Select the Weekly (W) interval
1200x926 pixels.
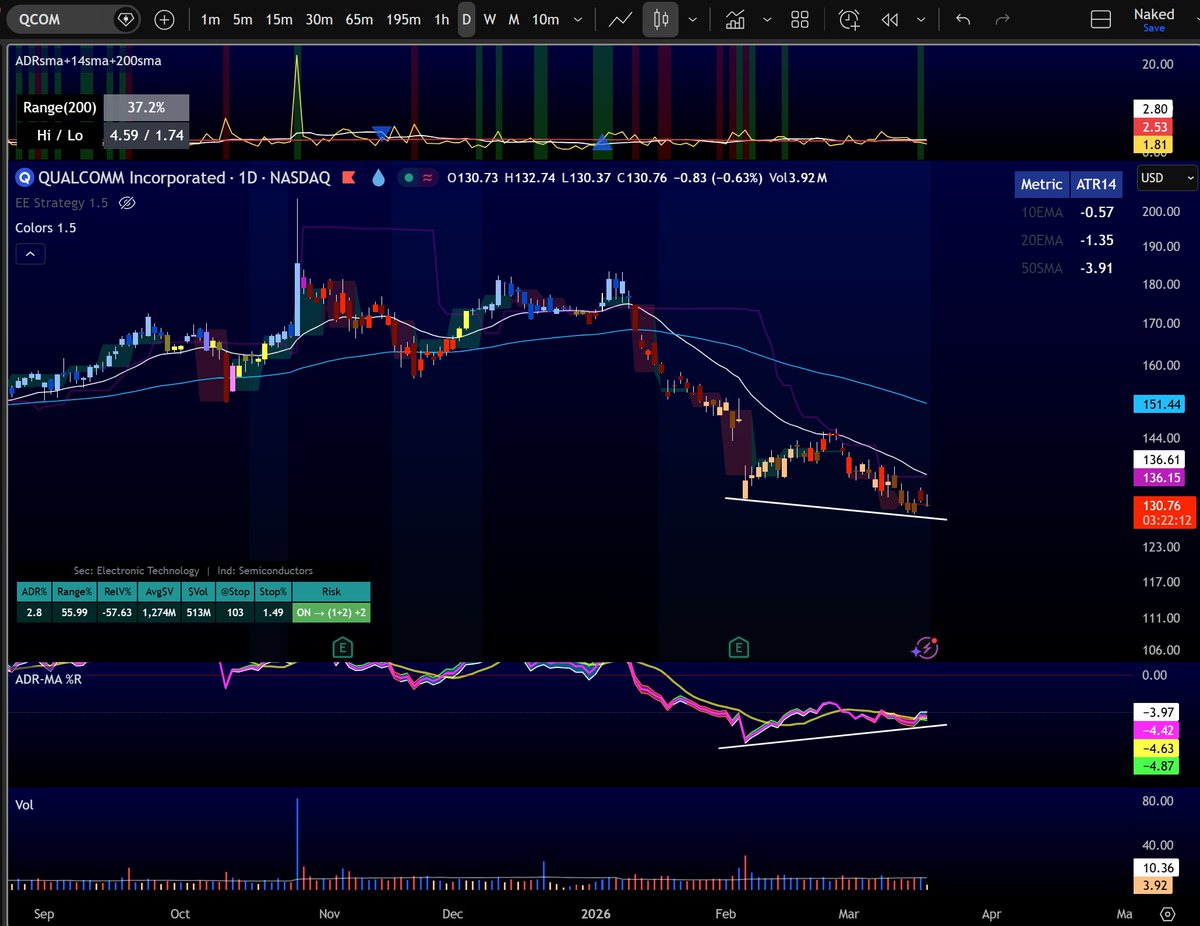pyautogui.click(x=489, y=19)
